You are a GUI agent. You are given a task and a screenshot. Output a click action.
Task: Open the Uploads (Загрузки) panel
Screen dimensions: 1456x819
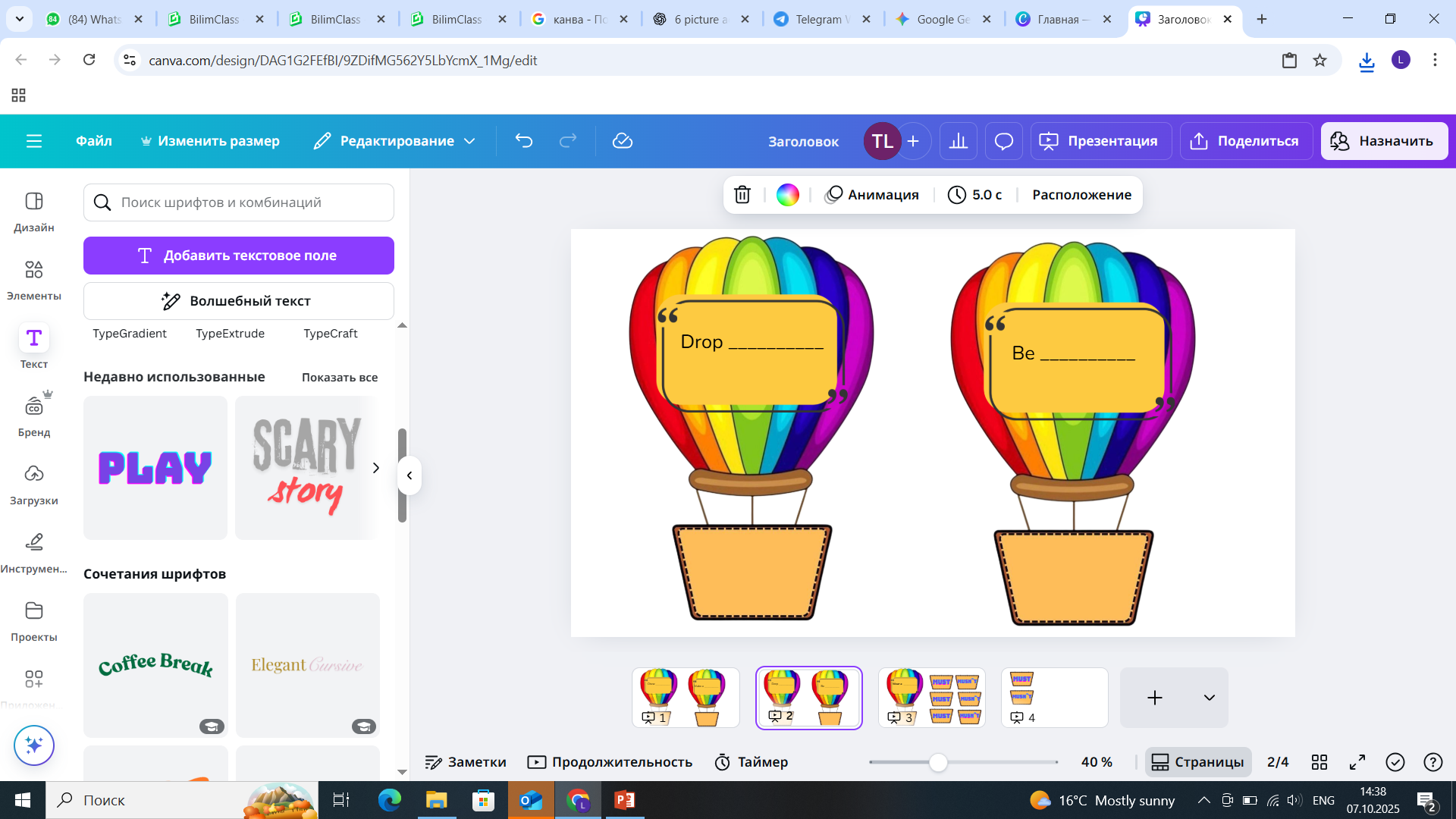[33, 483]
